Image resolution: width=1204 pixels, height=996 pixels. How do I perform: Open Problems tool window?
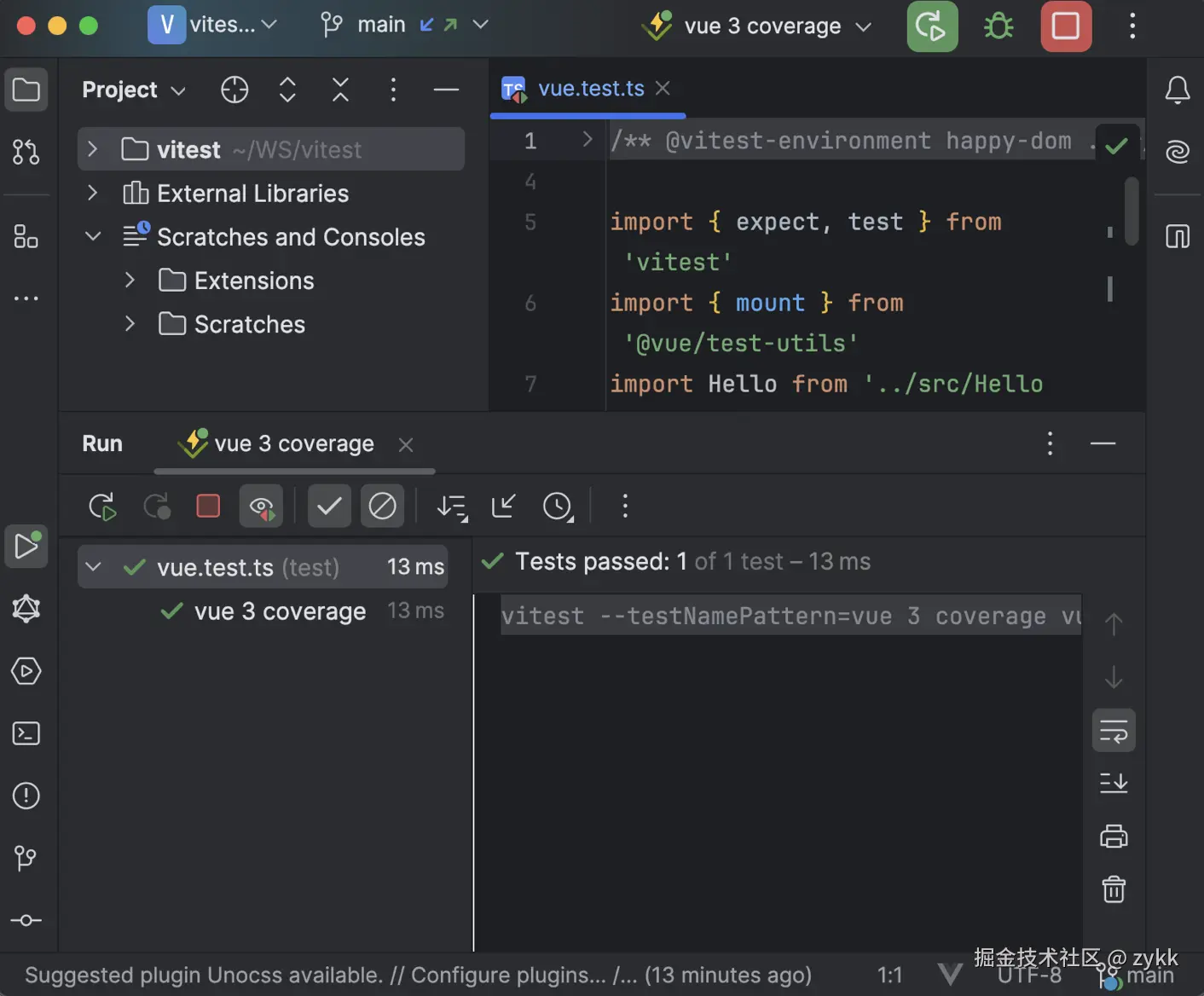click(x=26, y=796)
